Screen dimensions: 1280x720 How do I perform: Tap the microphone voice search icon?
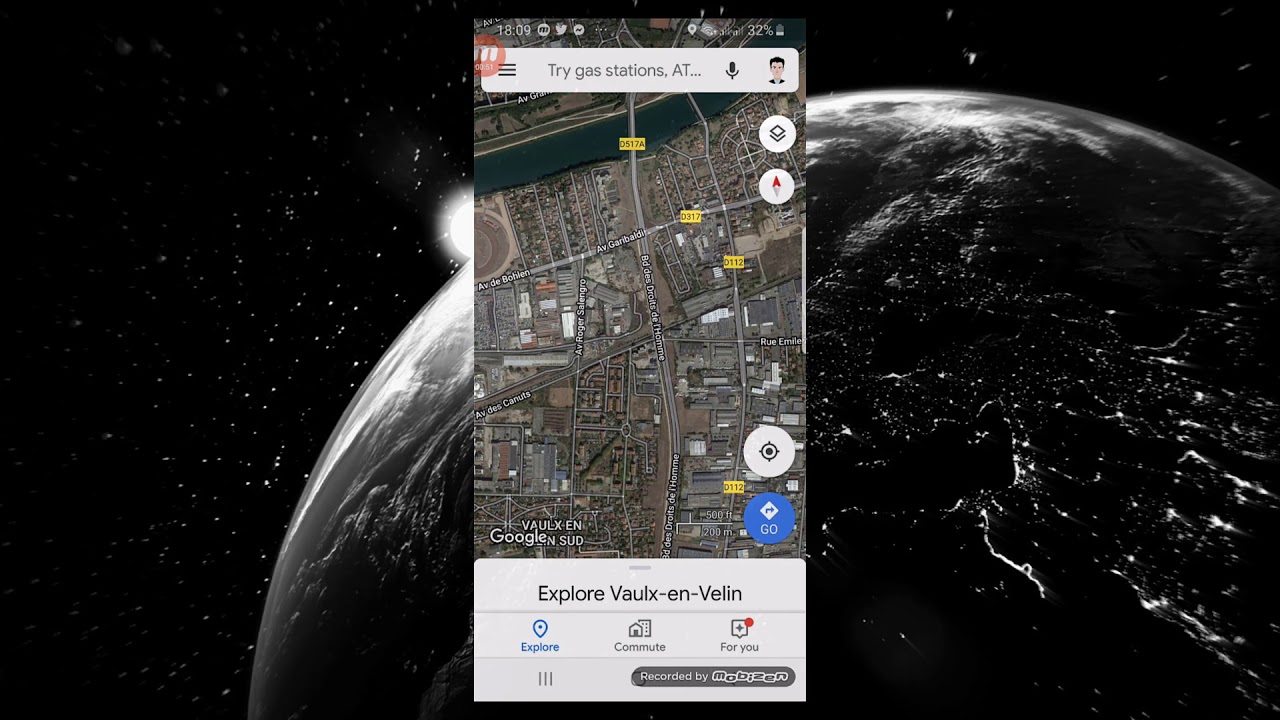[732, 70]
